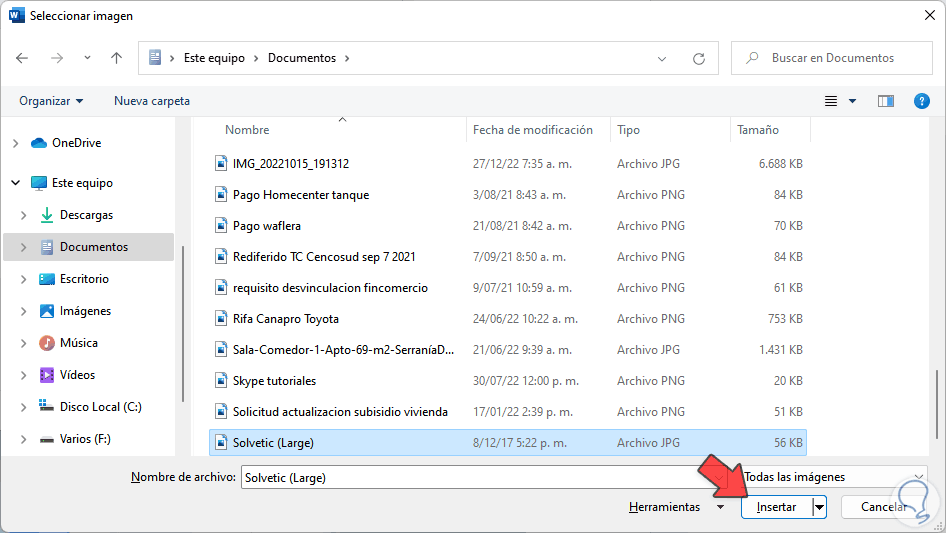Collapse the Este equipo tree node
Viewport: 946px width, 533px height.
pos(15,183)
